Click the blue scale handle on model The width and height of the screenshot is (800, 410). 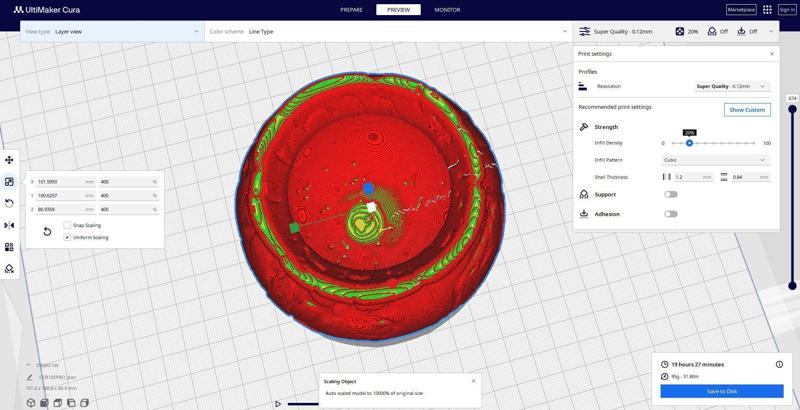(x=369, y=189)
